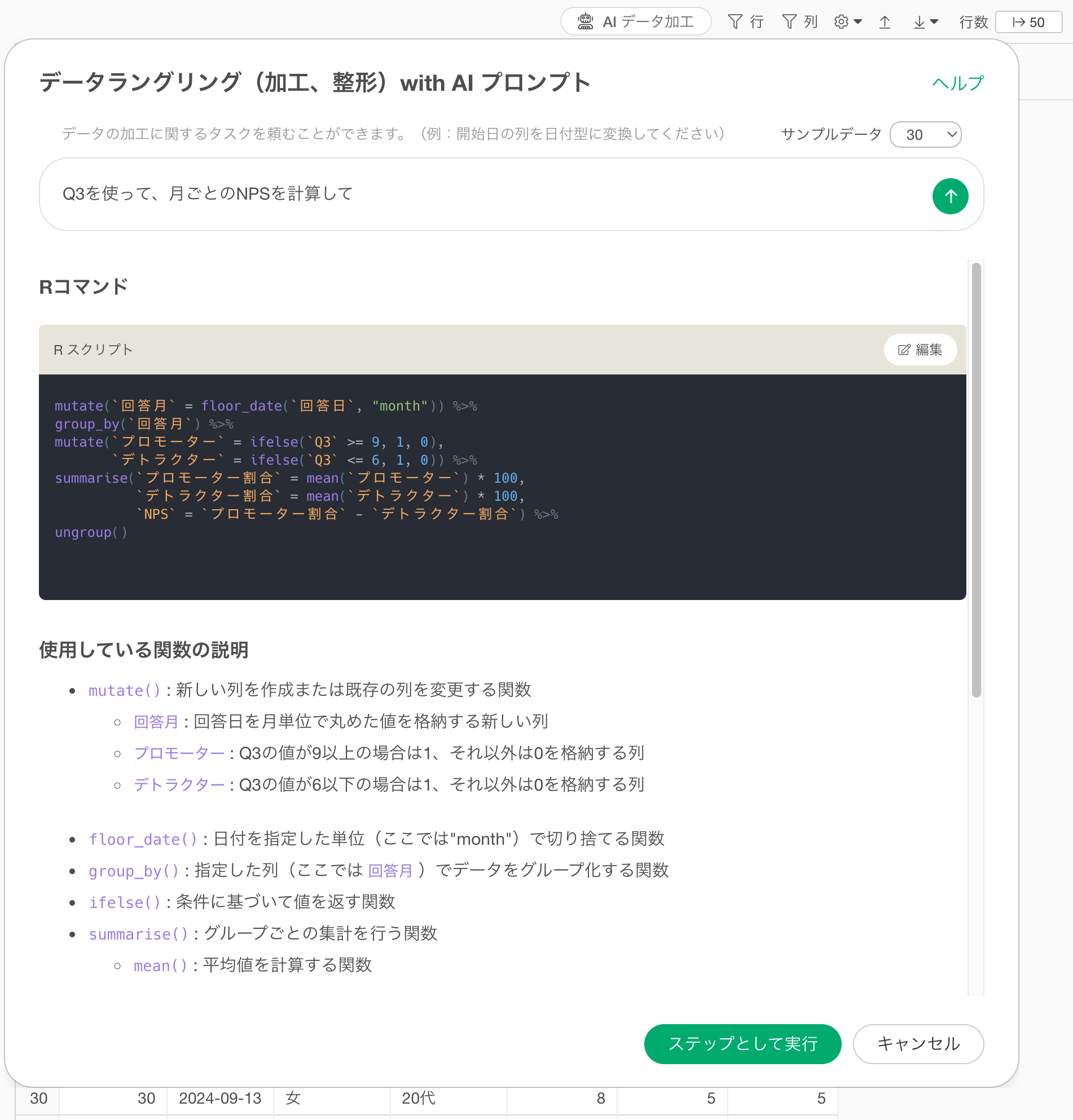This screenshot has height=1120, width=1073.
Task: Click the dialog's vertical scrollbar thumb
Action: tap(976, 480)
